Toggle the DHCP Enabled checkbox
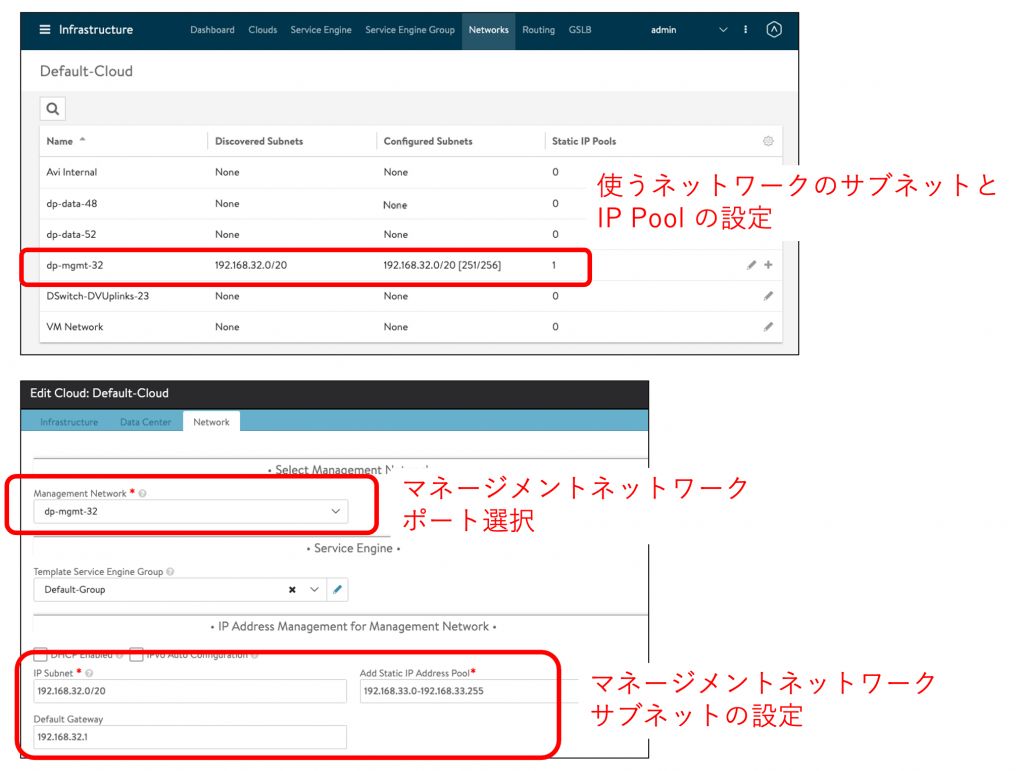Screen dimensions: 1024x771 (x=40, y=654)
